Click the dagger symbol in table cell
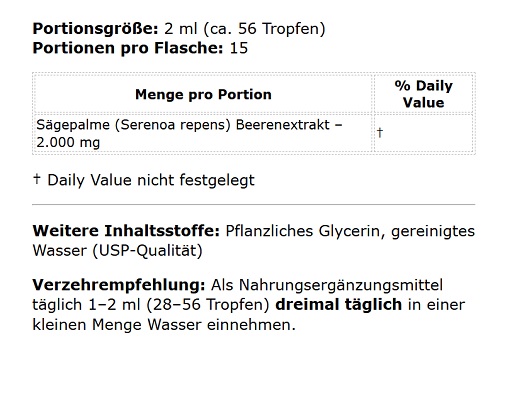 tap(380, 133)
